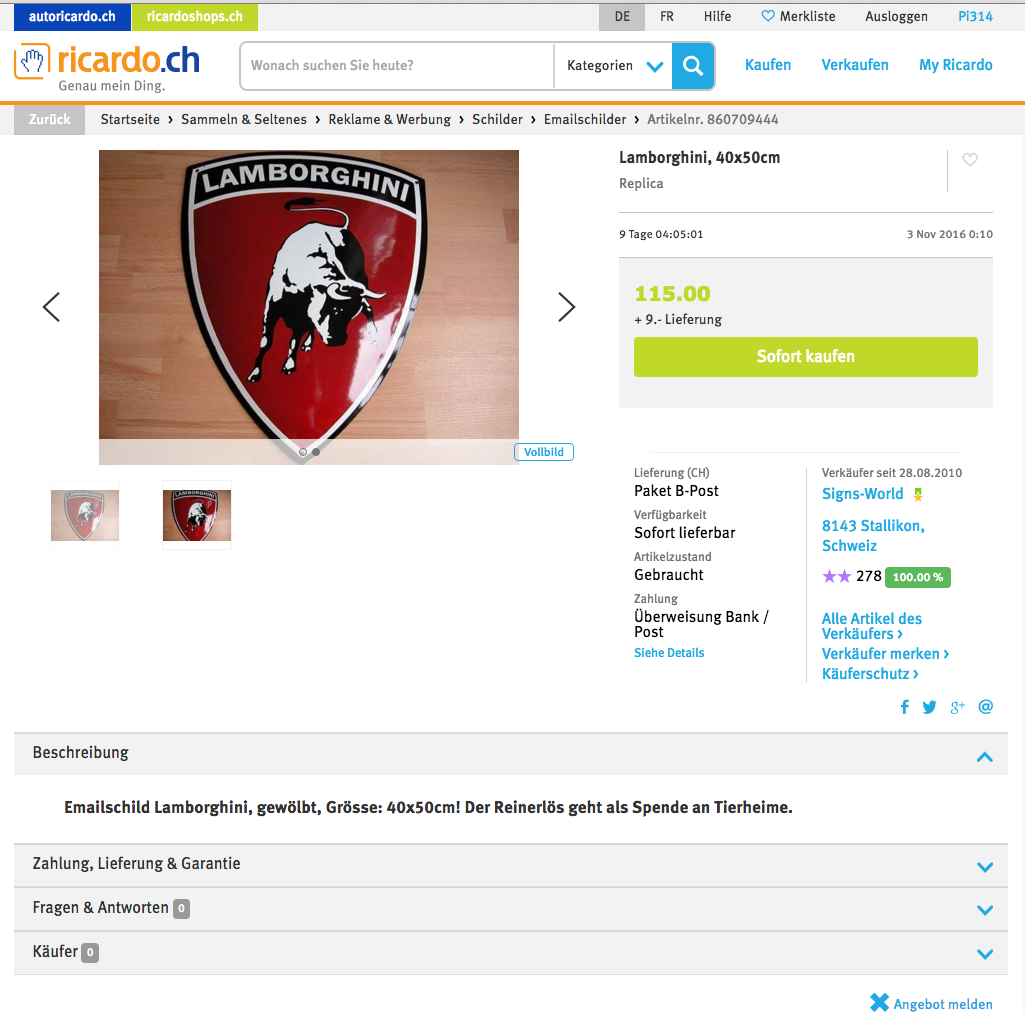Expand Zahlung, Lieferung & Garantie section
Screen dimensions: 1025x1015
(x=511, y=865)
